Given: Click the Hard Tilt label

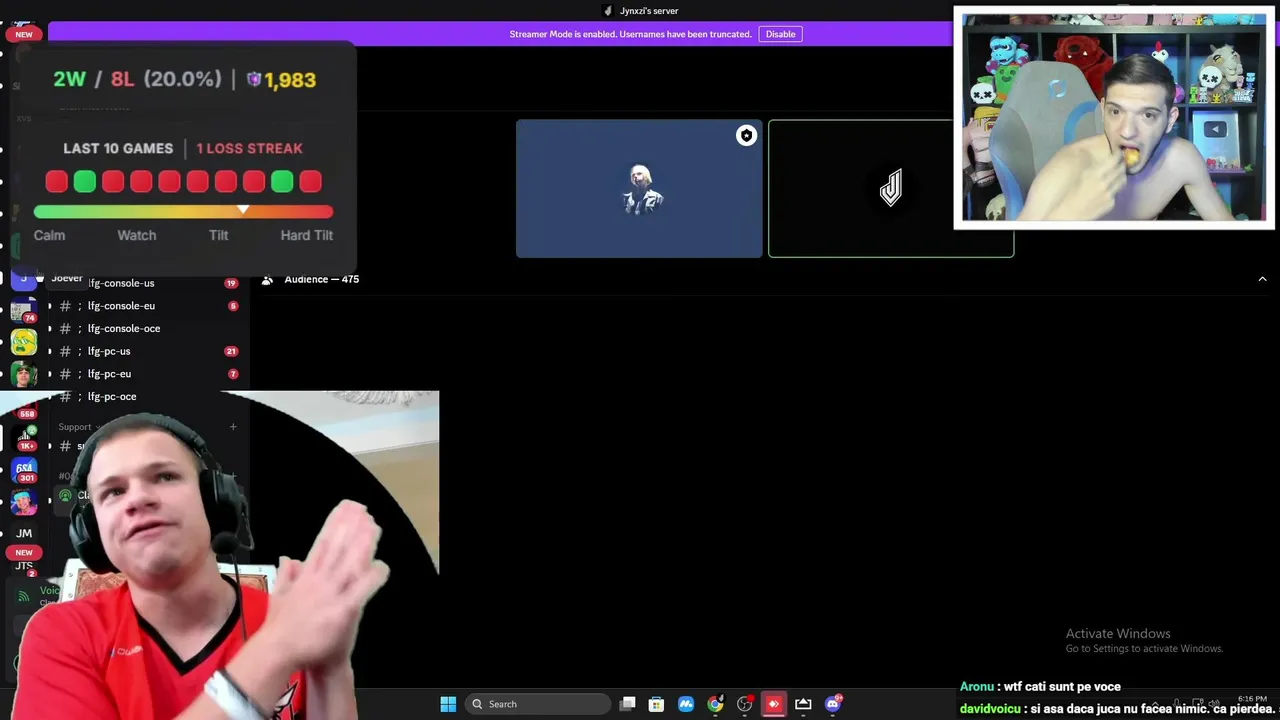Looking at the screenshot, I should 307,235.
